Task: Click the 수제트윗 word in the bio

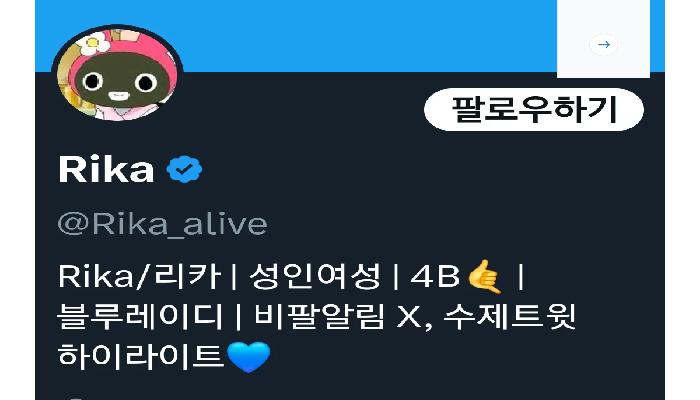Action: 509,317
